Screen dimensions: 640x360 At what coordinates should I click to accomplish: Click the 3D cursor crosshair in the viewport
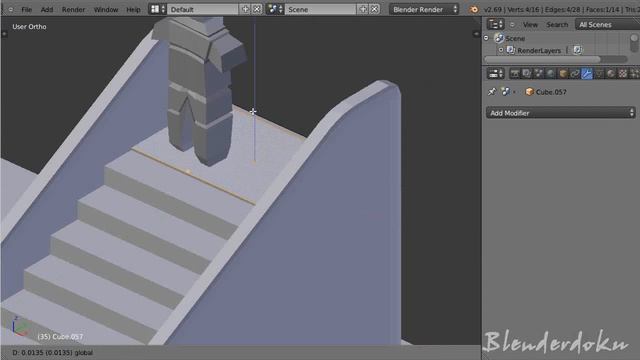click(253, 111)
